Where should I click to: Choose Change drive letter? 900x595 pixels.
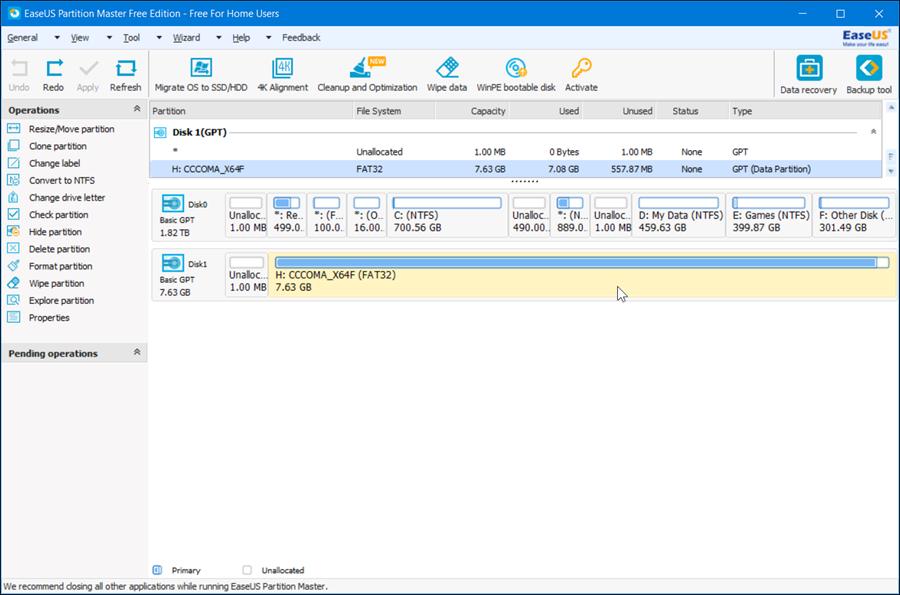[67, 198]
